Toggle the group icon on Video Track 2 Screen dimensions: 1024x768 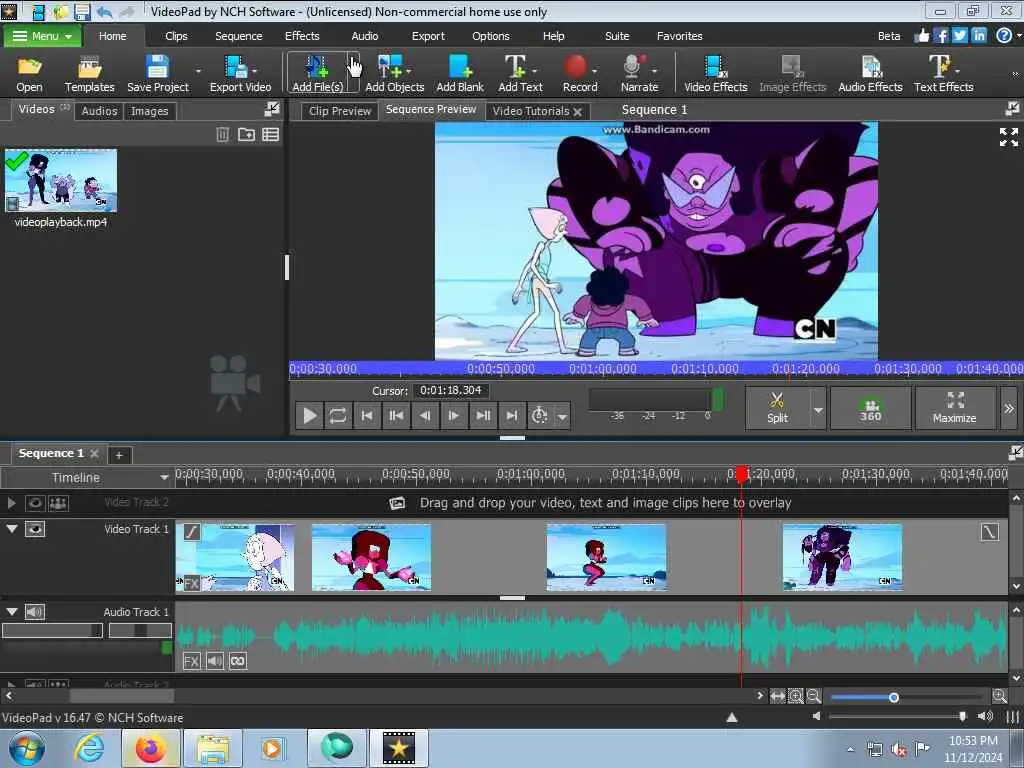click(58, 503)
